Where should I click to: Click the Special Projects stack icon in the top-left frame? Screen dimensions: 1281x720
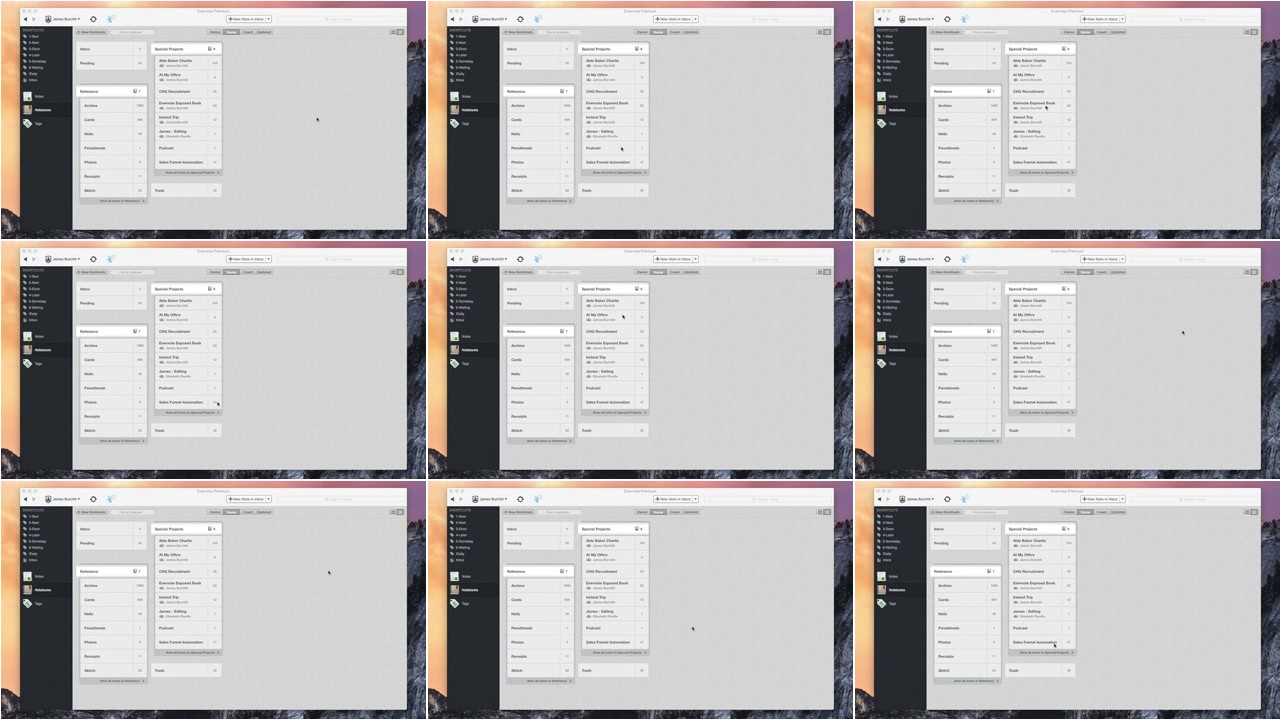(210, 49)
